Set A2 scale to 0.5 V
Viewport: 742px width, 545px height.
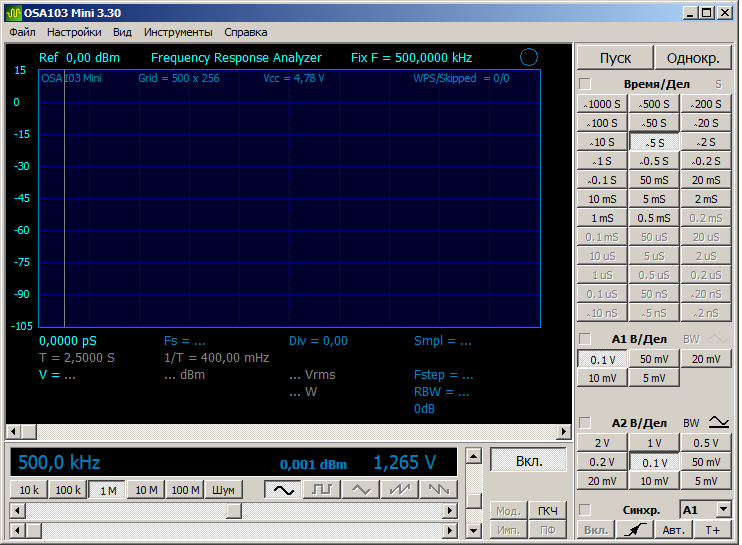706,443
